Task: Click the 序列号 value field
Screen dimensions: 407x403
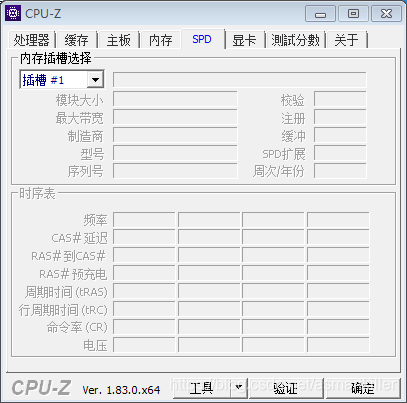Action: [175, 171]
